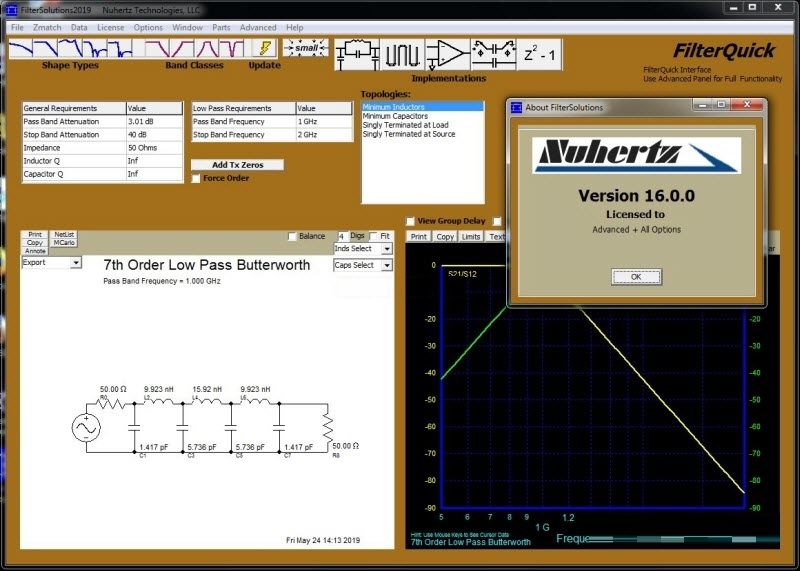The width and height of the screenshot is (800, 571).
Task: Click the MCarlo button
Action: click(x=64, y=242)
